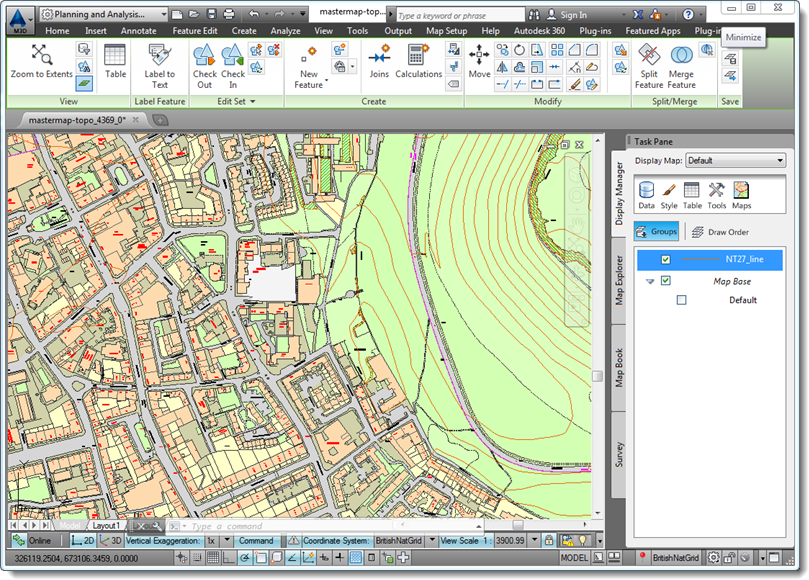Screen dimensions: 809x580
Task: Switch to the Home ribbon tab
Action: (x=57, y=31)
